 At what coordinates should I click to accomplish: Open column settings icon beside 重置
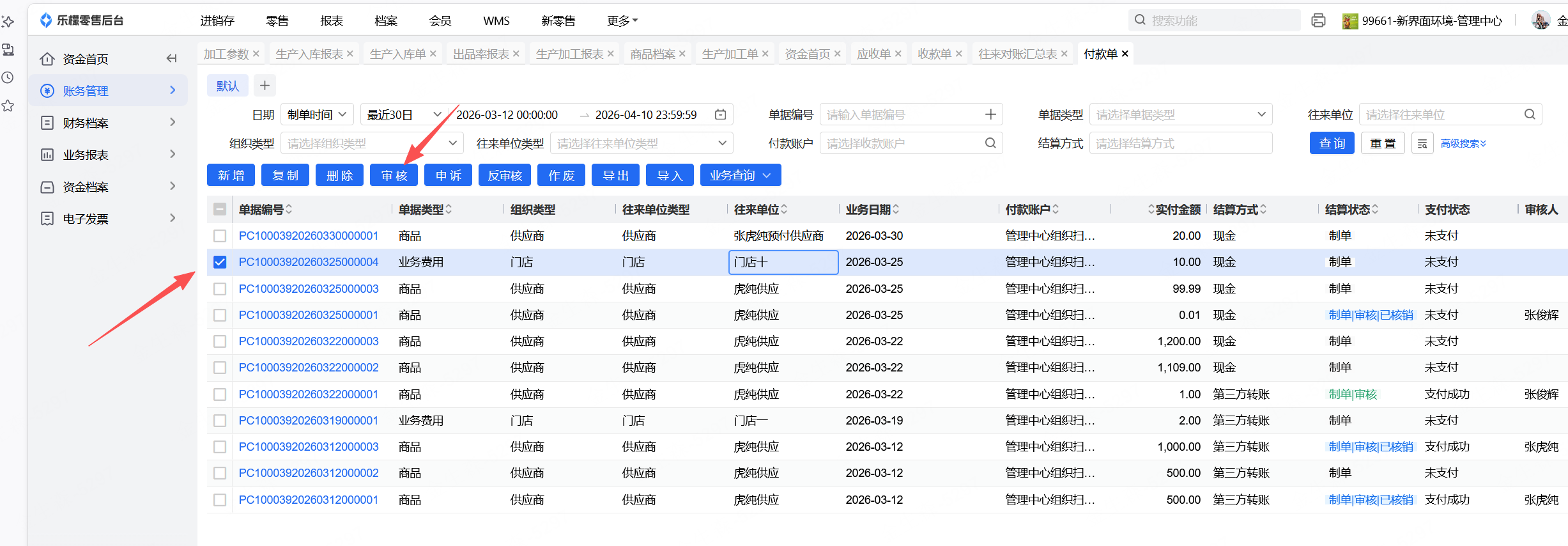pyautogui.click(x=1422, y=144)
